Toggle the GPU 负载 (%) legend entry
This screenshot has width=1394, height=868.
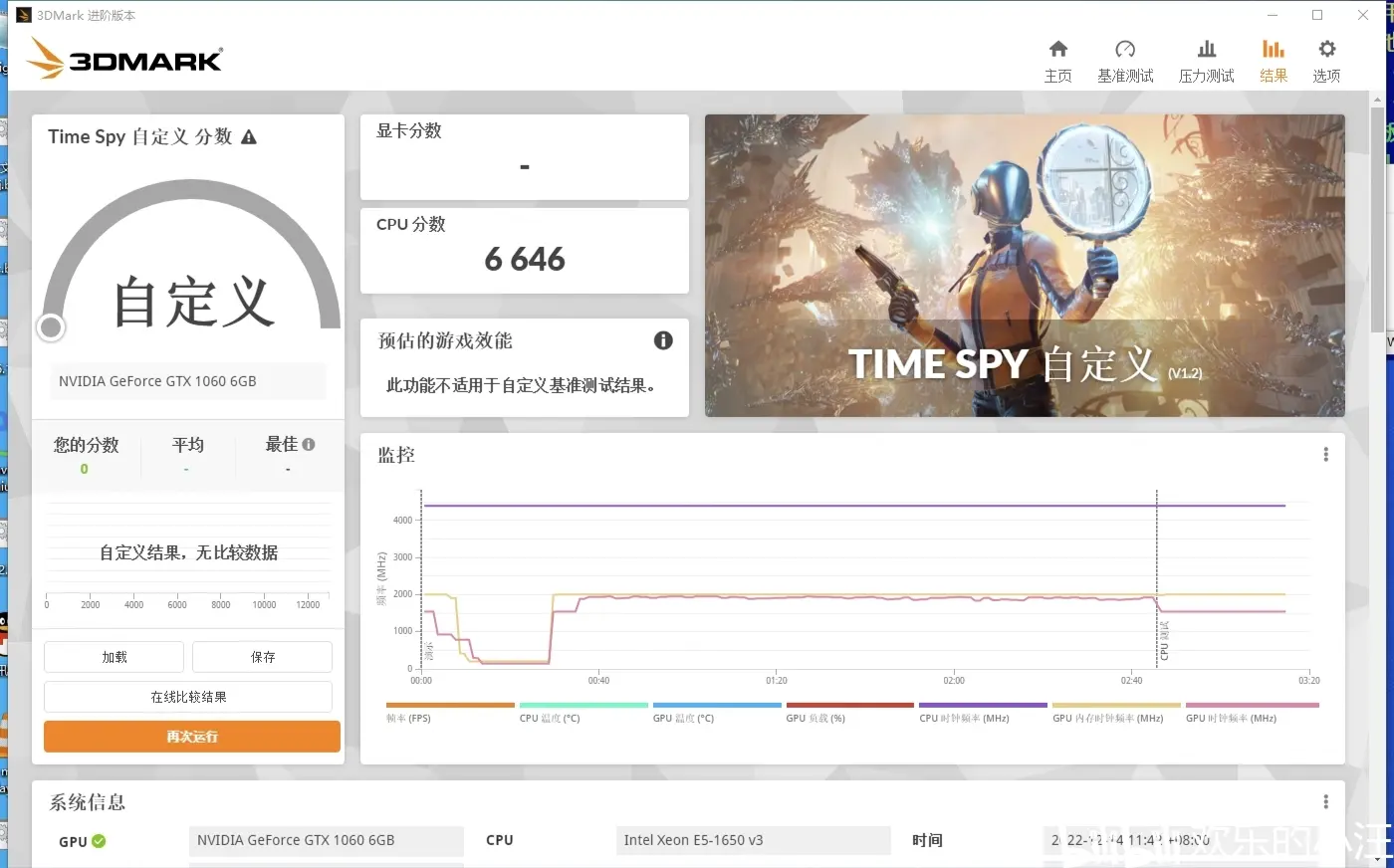[849, 713]
